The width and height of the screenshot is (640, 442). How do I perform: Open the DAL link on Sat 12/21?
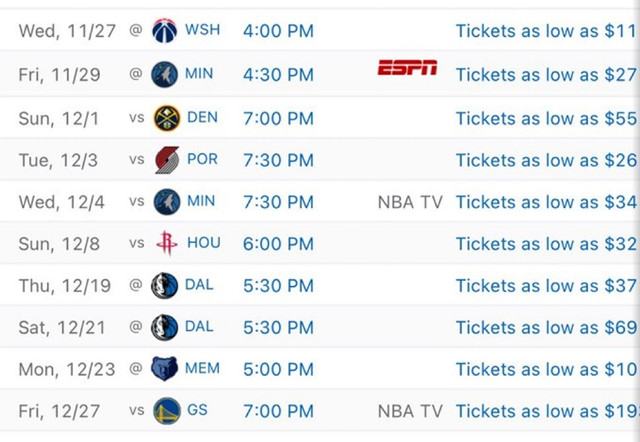199,327
